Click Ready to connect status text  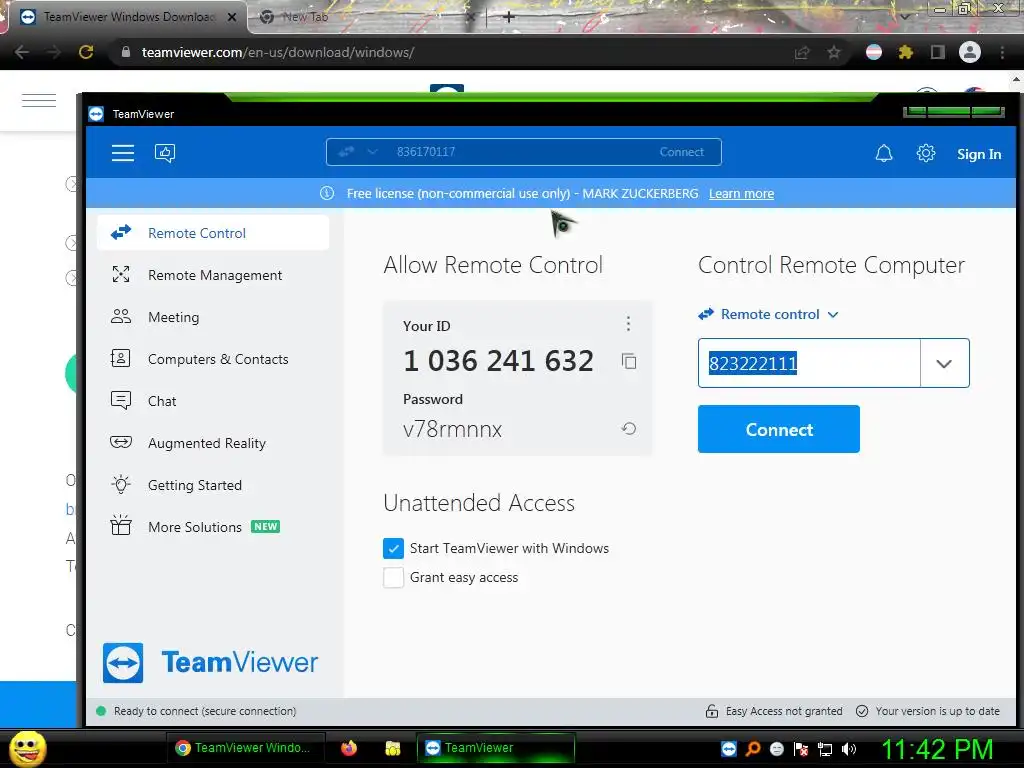point(204,711)
